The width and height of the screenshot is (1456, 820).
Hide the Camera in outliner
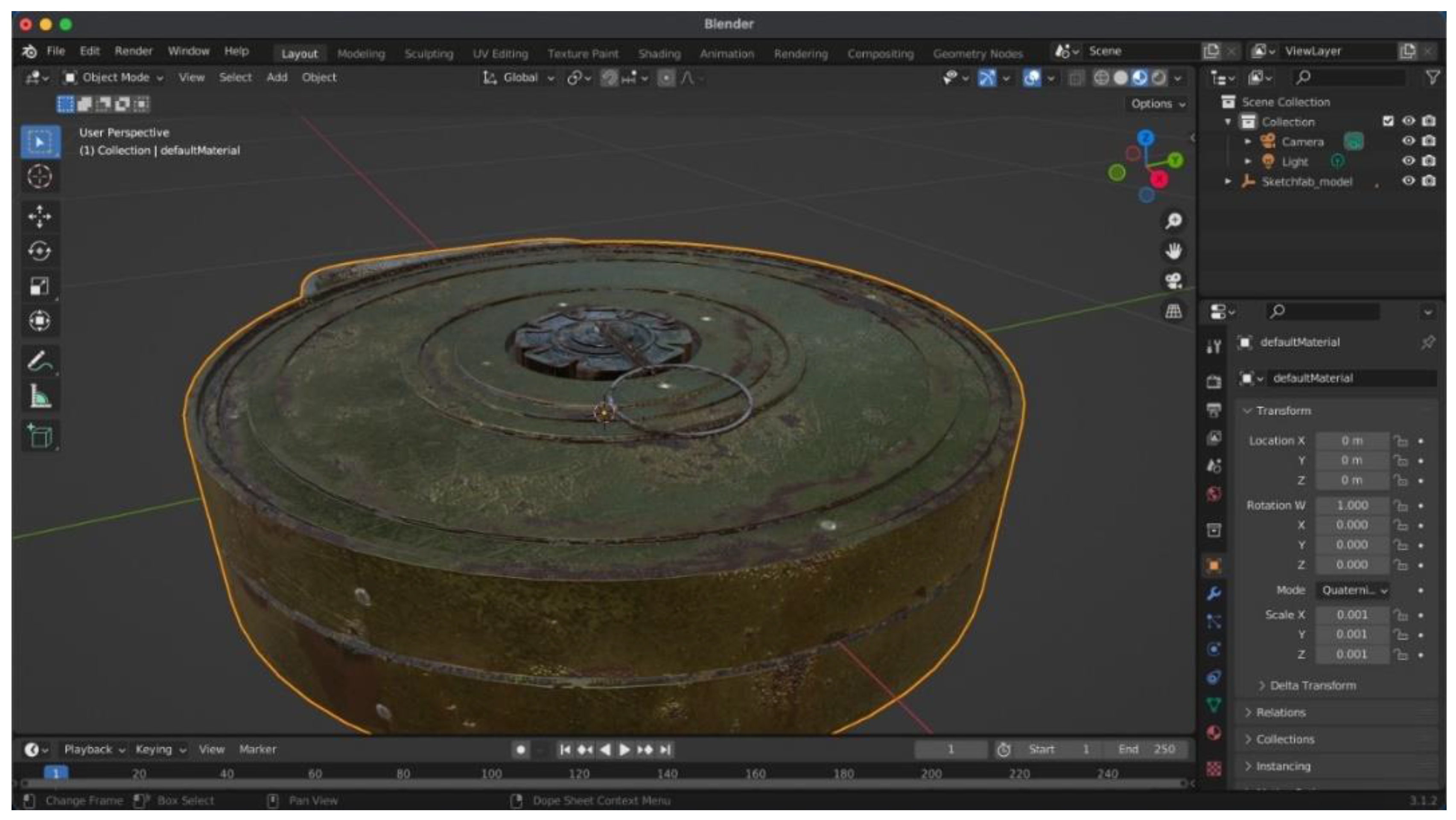click(1408, 141)
